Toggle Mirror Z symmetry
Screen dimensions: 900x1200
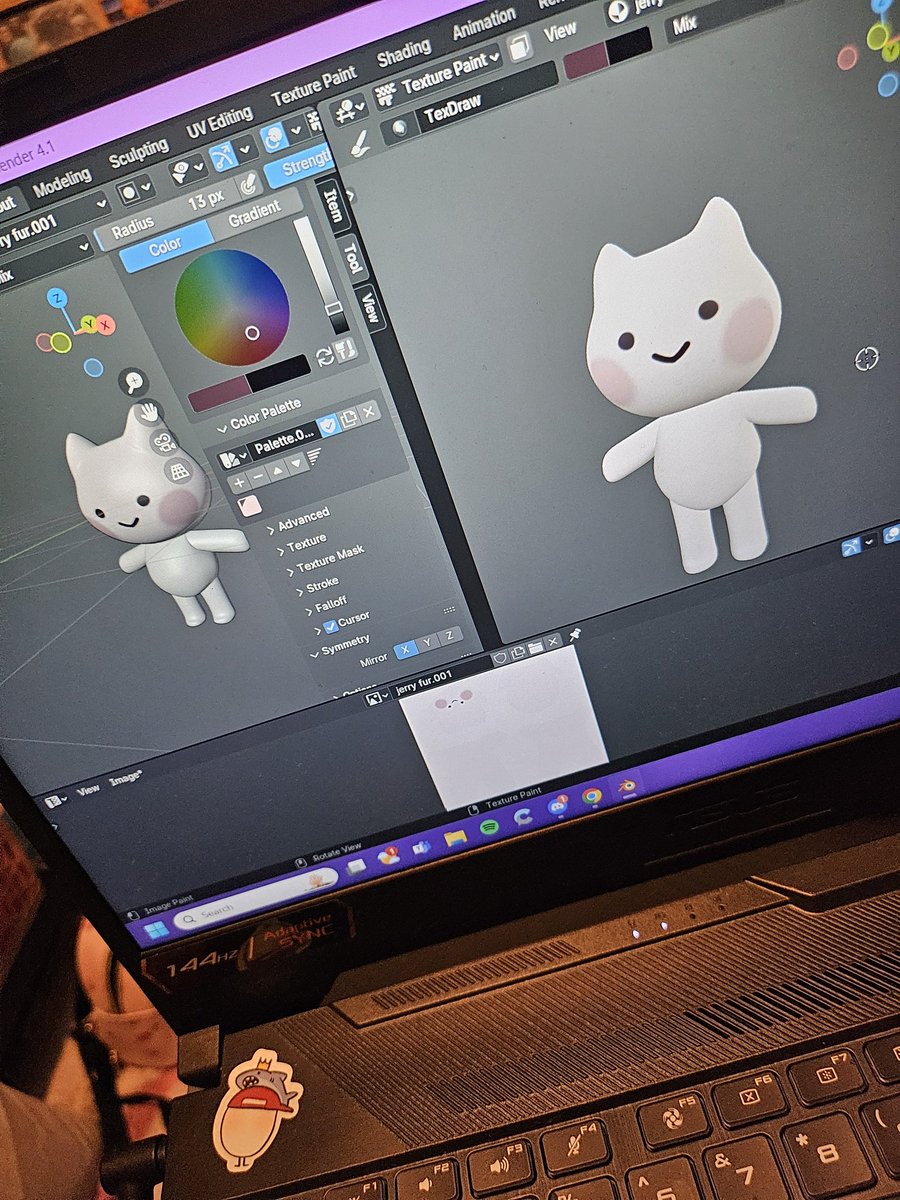coord(451,635)
